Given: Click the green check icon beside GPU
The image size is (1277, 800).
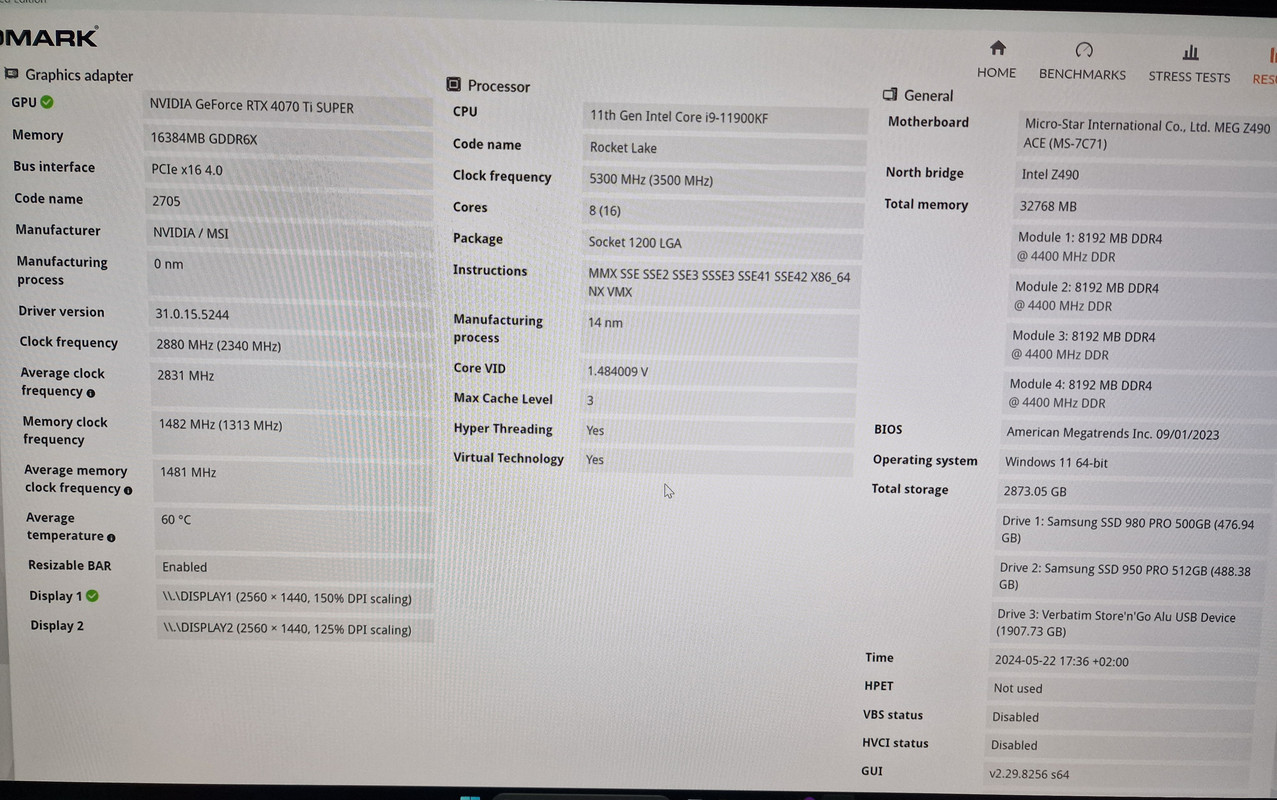Looking at the screenshot, I should pyautogui.click(x=47, y=102).
